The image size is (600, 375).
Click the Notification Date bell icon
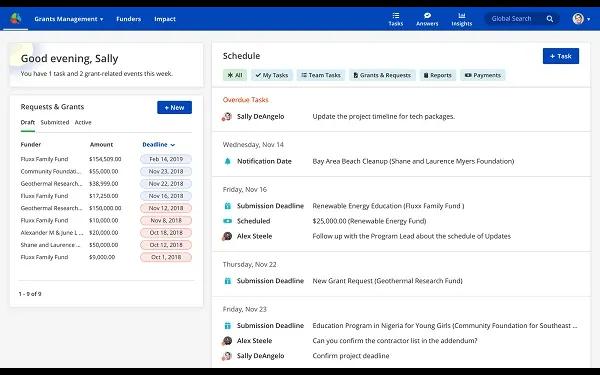(x=227, y=161)
